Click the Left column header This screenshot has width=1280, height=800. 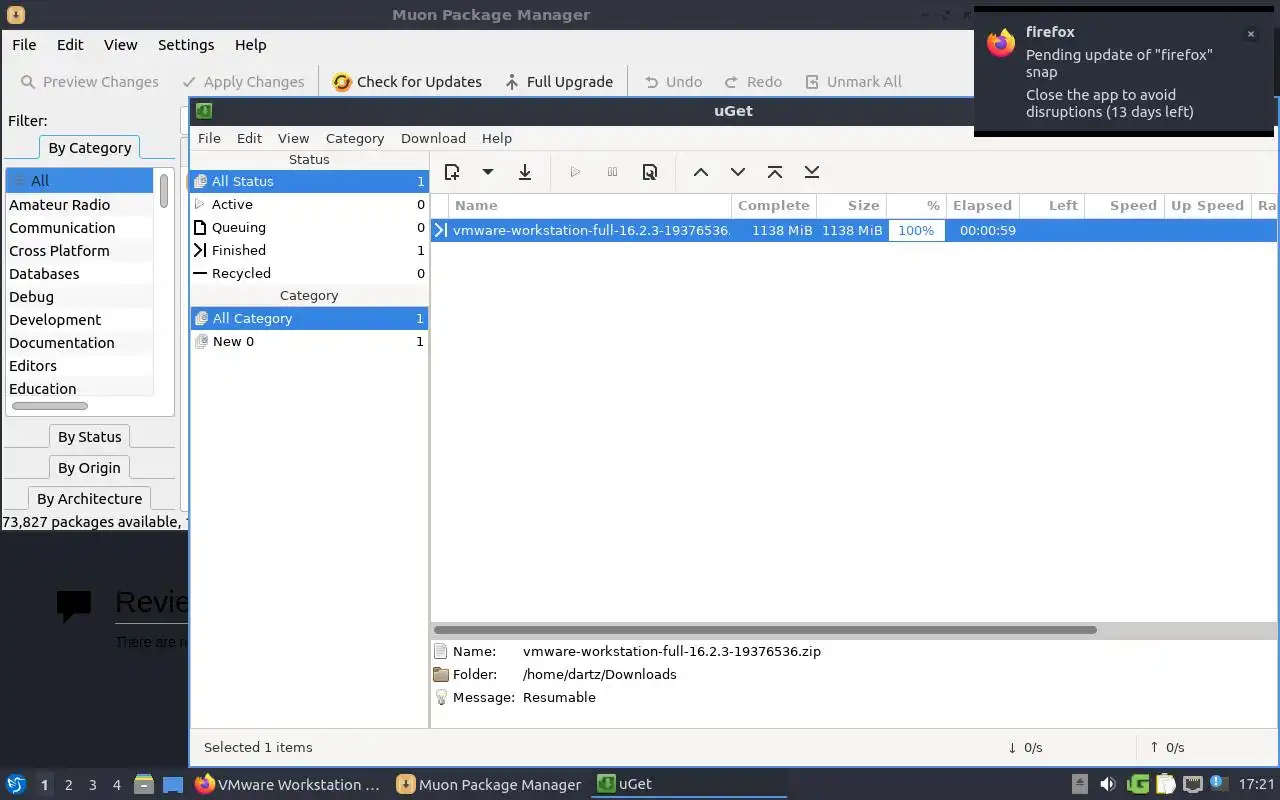[1051, 205]
